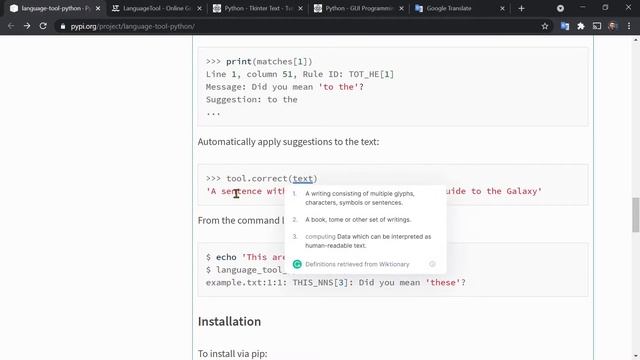Viewport: 640px width, 360px height.
Task: Close the Python Tkinter Text tab
Action: [300, 8]
